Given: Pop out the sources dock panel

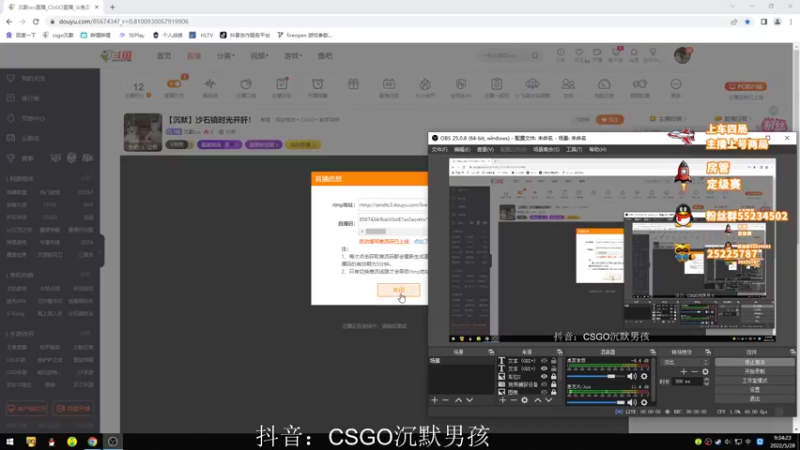Looking at the screenshot, I should tap(559, 352).
